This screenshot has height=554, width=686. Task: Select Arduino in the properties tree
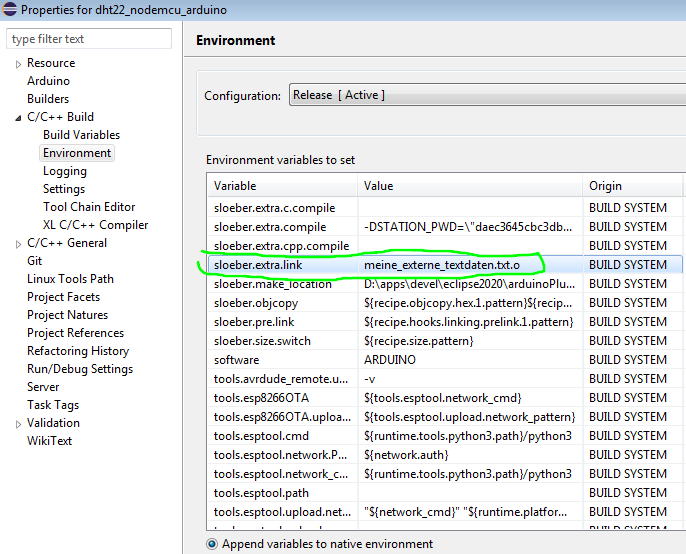pyautogui.click(x=48, y=81)
